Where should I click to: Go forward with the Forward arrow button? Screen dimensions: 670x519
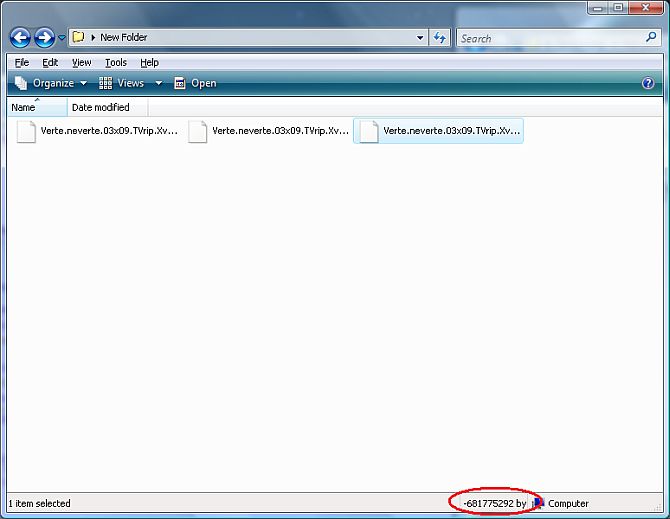[44, 38]
